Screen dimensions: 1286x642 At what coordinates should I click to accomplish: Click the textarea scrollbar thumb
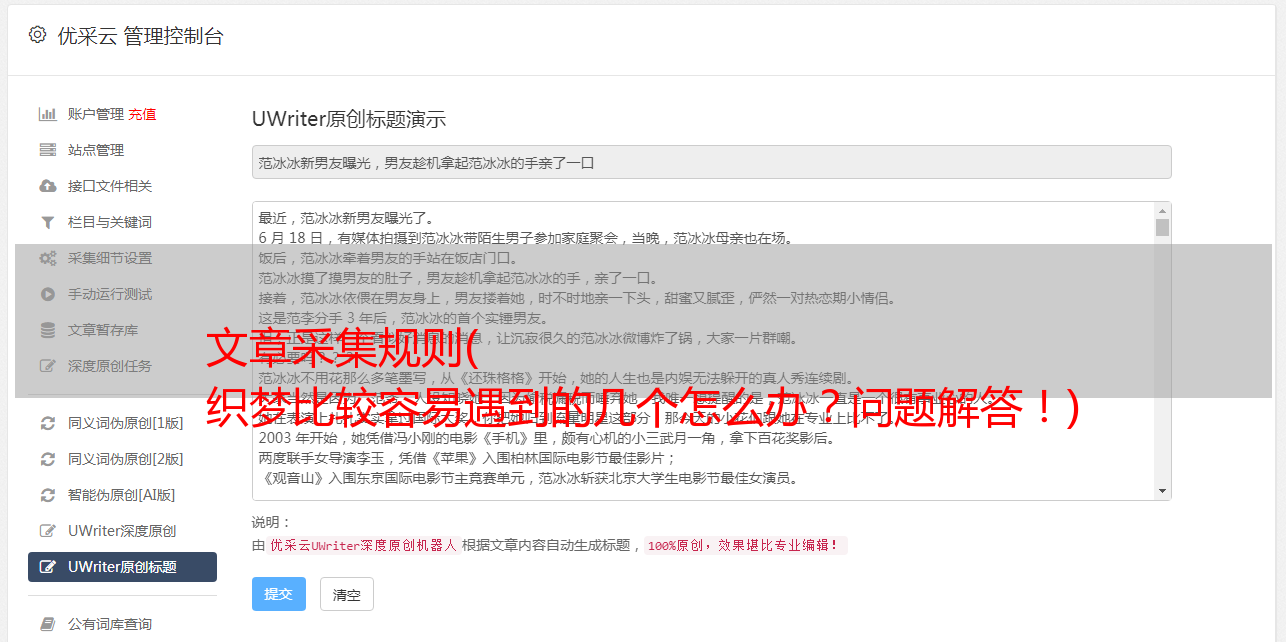pos(1162,227)
